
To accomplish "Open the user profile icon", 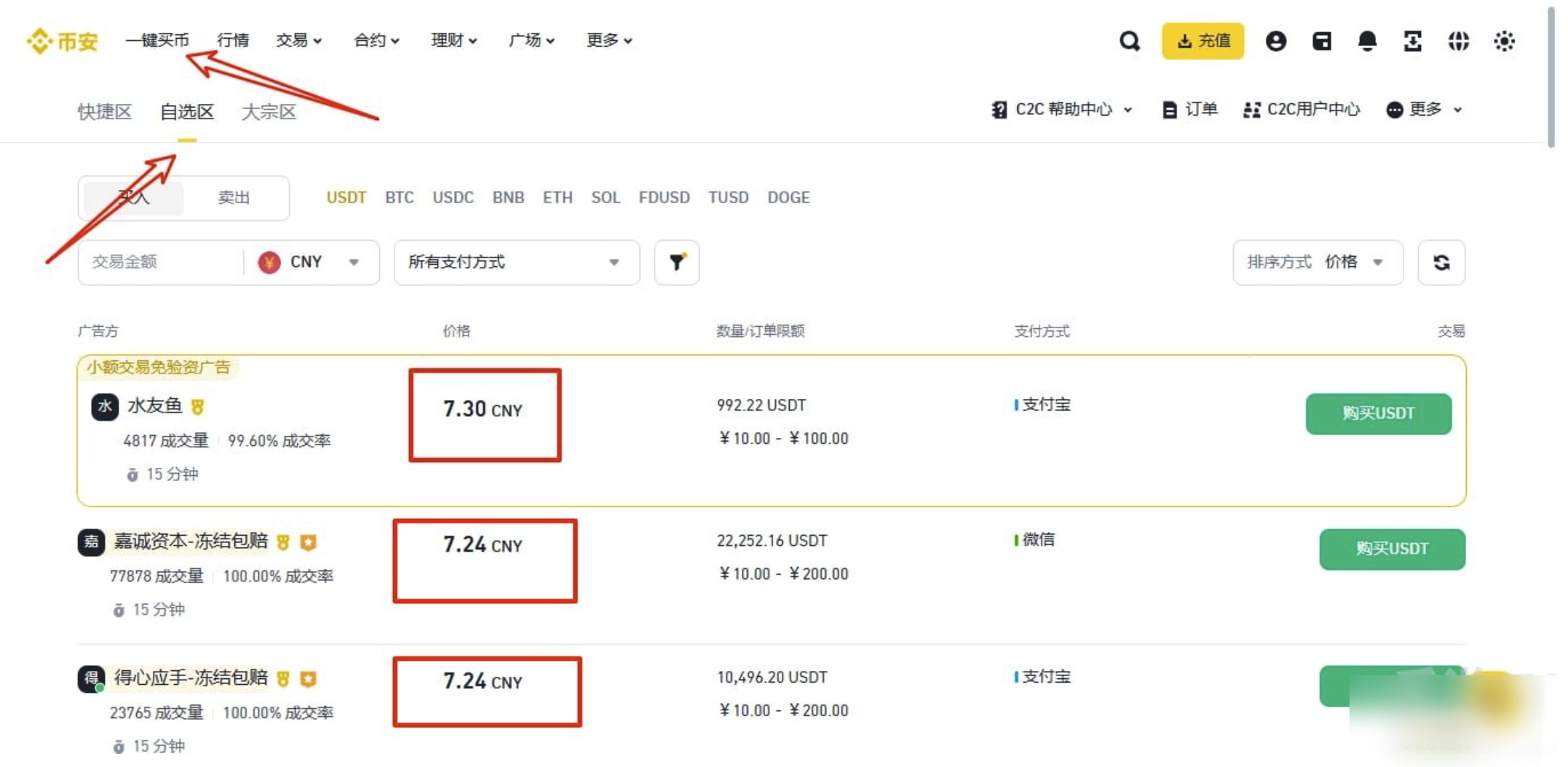I will tap(1275, 41).
